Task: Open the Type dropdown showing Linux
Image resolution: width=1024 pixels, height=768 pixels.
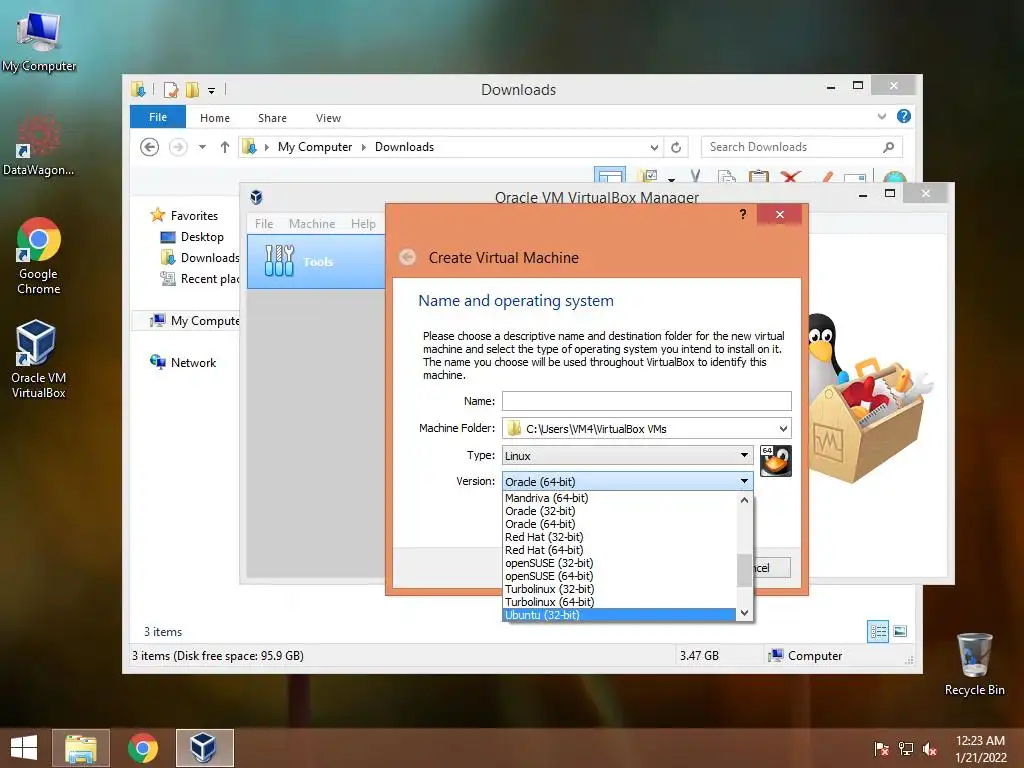Action: tap(627, 455)
